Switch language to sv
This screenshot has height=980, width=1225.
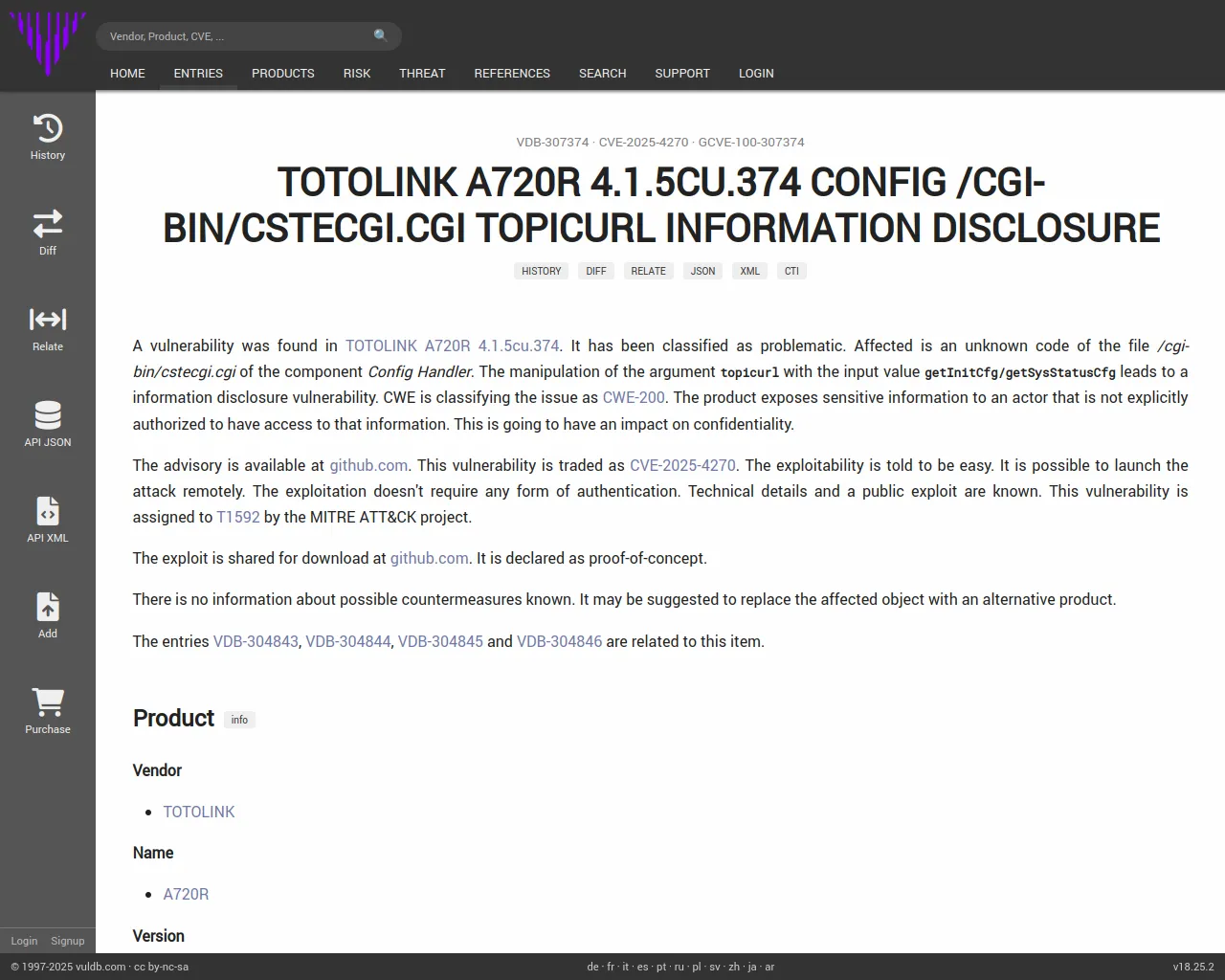(x=715, y=967)
